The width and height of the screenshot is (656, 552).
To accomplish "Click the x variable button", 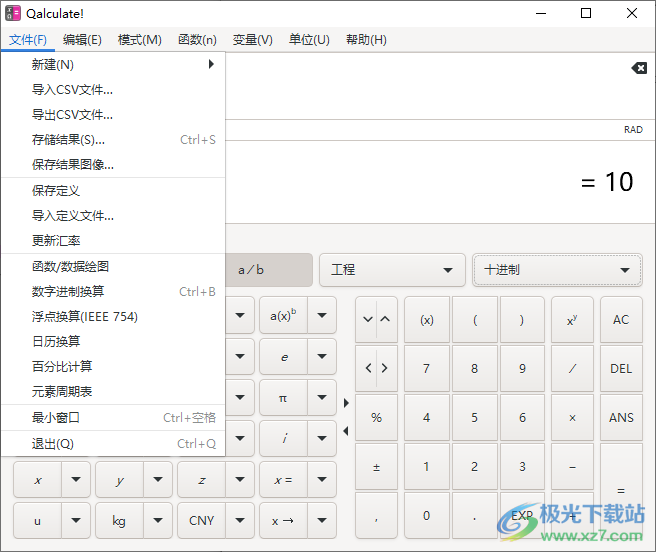I will tap(38, 480).
